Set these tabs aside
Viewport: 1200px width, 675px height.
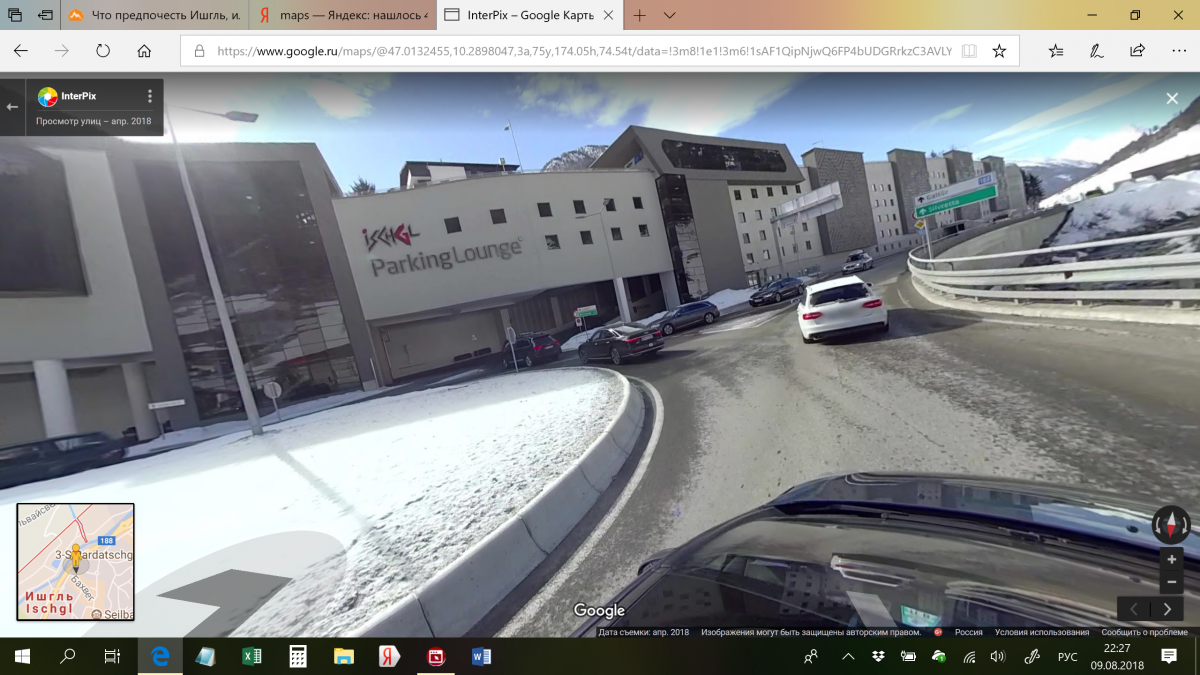tap(46, 15)
